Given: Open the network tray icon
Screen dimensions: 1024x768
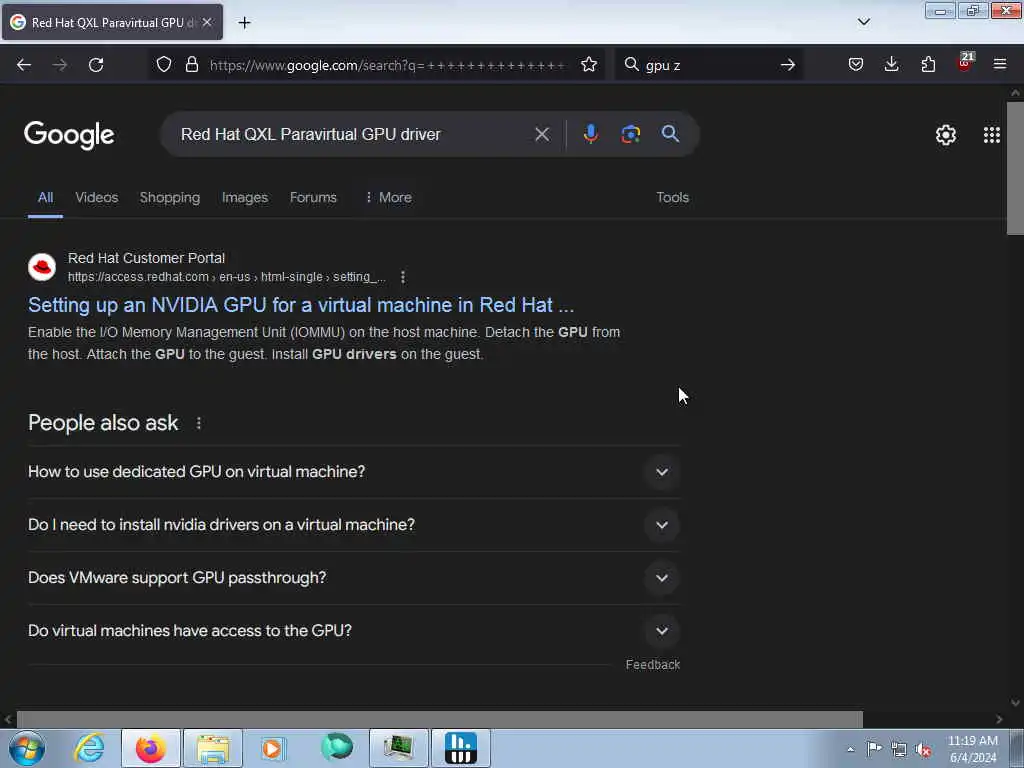Looking at the screenshot, I should click(x=899, y=749).
